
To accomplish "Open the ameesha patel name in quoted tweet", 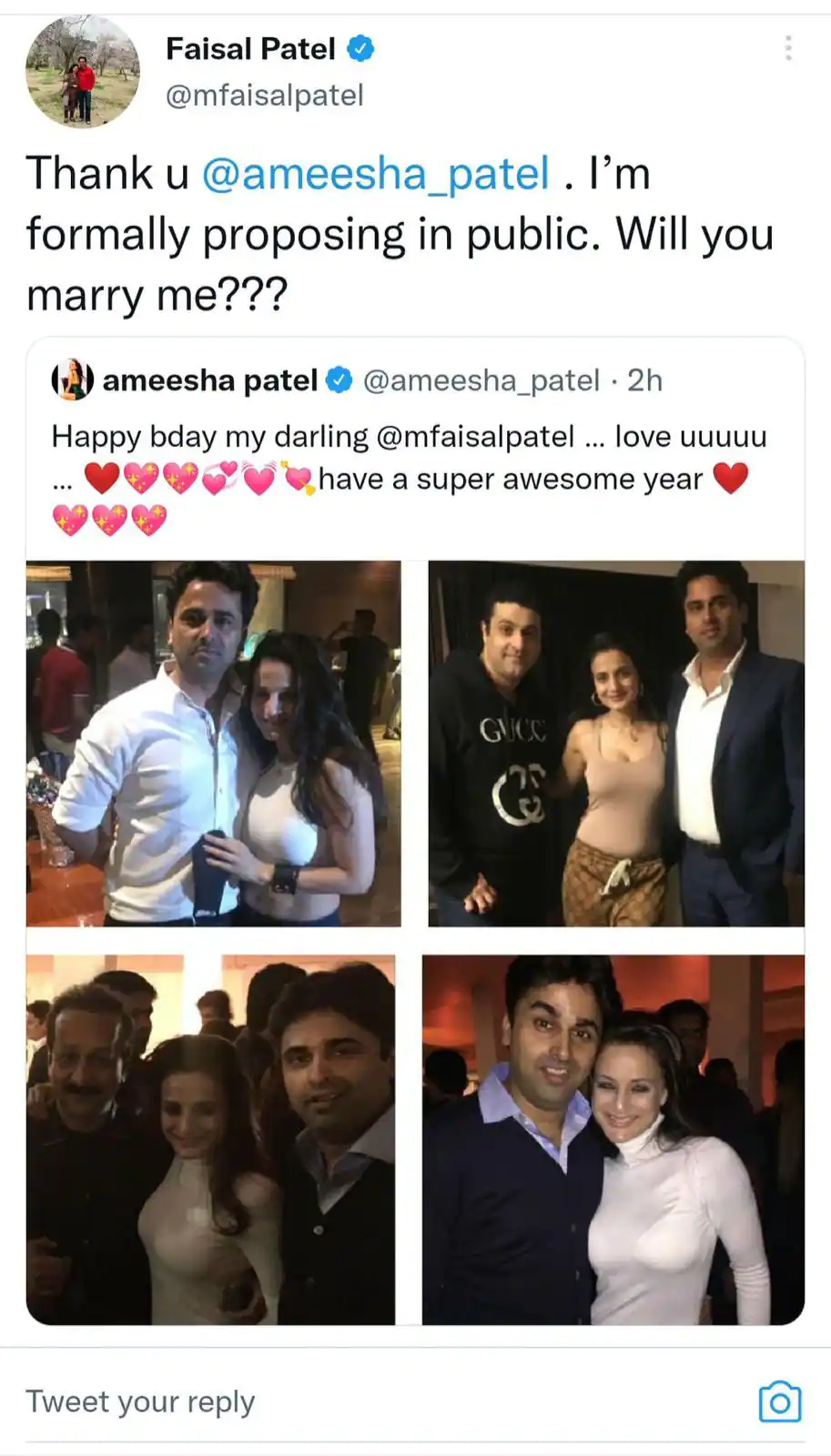I will tap(209, 380).
